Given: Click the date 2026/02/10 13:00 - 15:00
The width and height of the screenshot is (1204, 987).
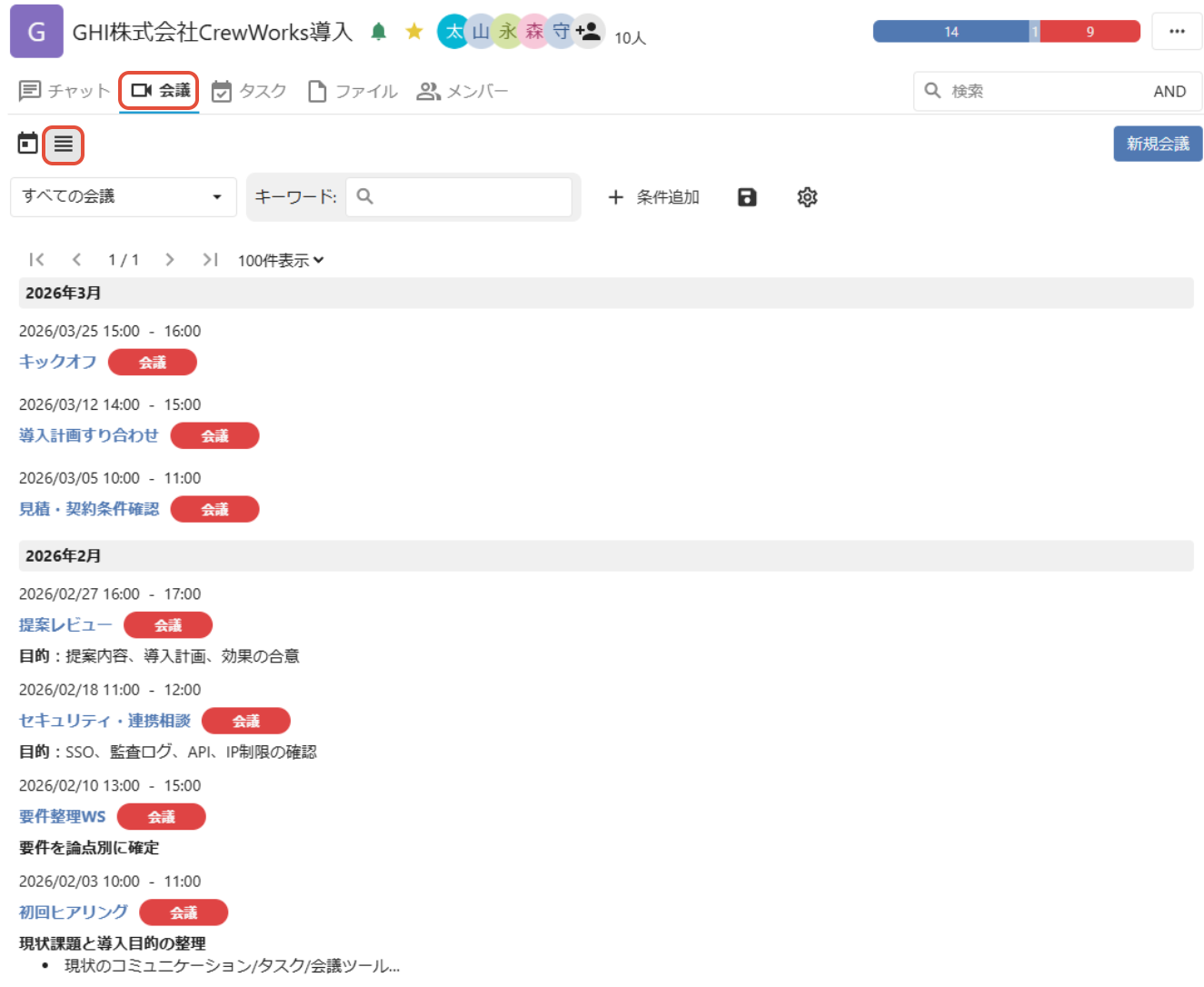Looking at the screenshot, I should pyautogui.click(x=110, y=785).
